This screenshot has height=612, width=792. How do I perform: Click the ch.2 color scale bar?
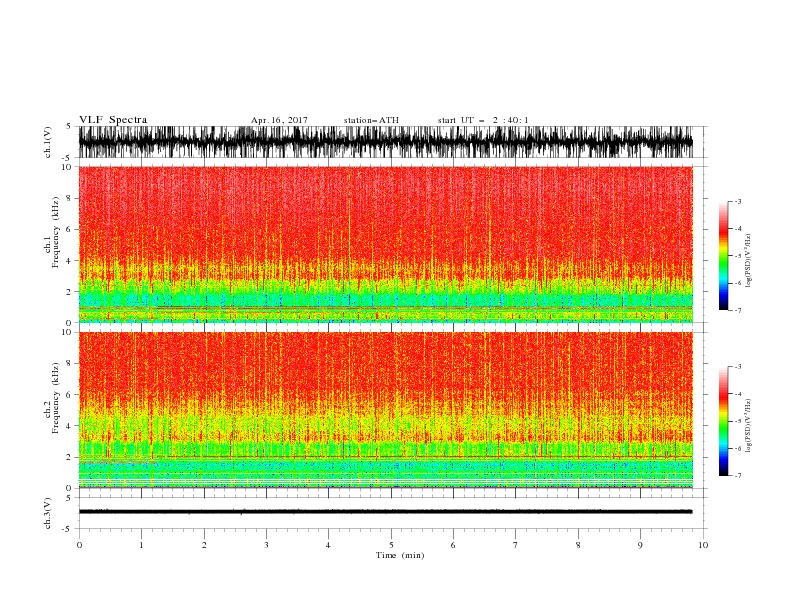tap(723, 421)
